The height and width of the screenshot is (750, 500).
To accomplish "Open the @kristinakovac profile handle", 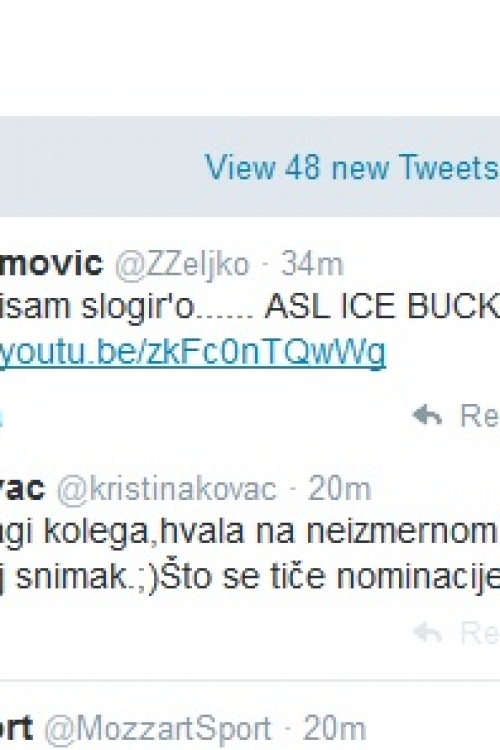I will (x=167, y=489).
